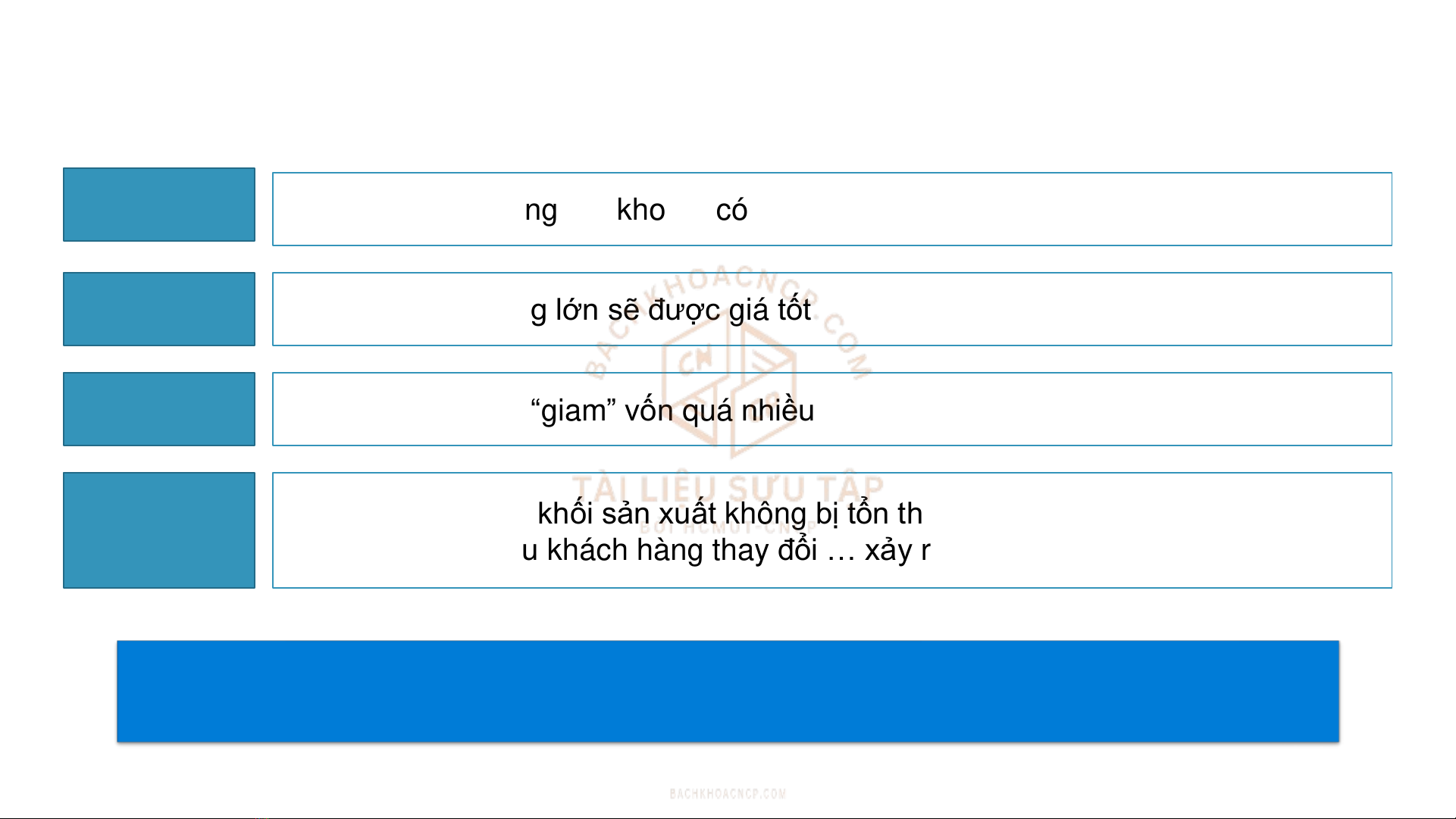Screen dimensions: 1456x819
Task: Click line 'u khách hàng thay đổi … xảy r'
Action: click(725, 550)
